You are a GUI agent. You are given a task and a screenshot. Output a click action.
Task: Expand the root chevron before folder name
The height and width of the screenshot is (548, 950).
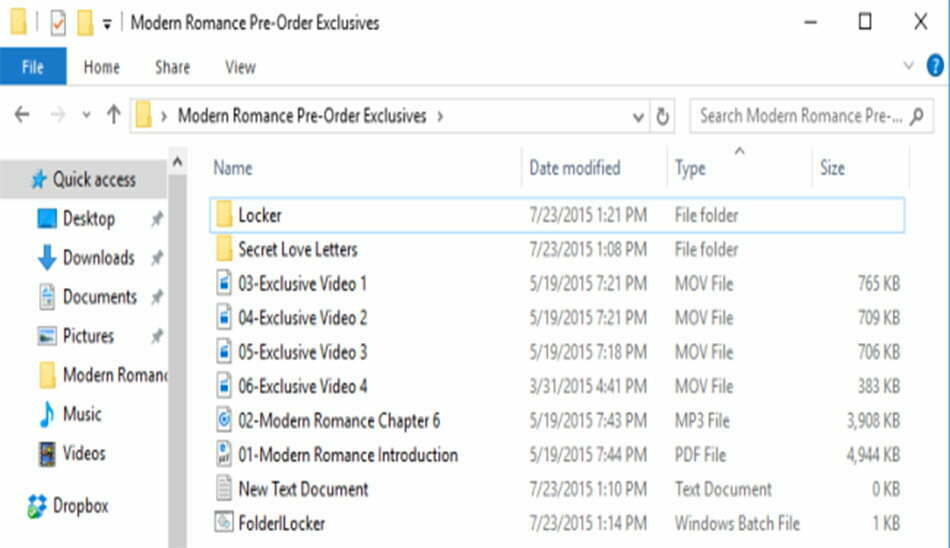(x=164, y=116)
